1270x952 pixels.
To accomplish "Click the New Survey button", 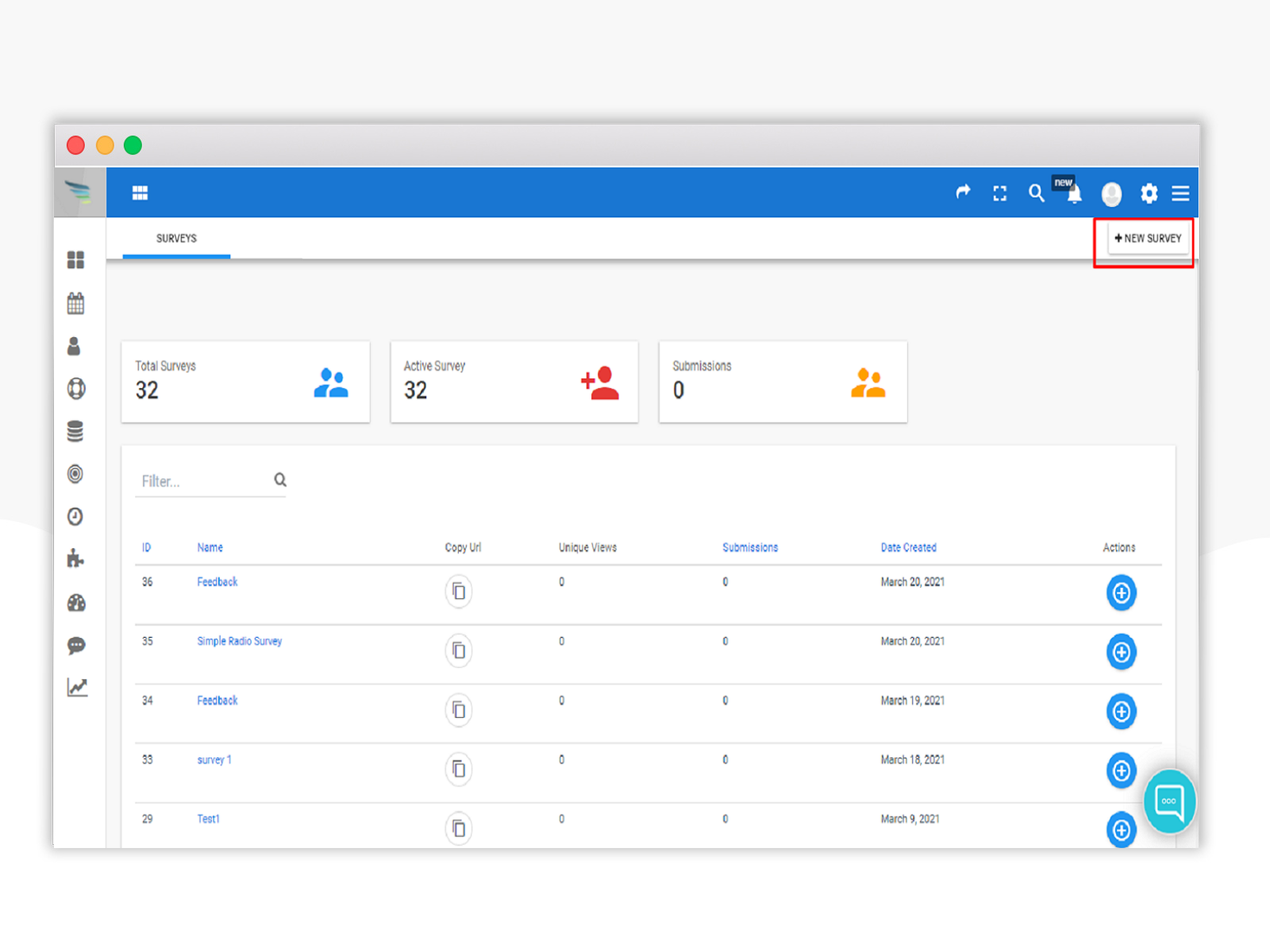I will point(1148,238).
